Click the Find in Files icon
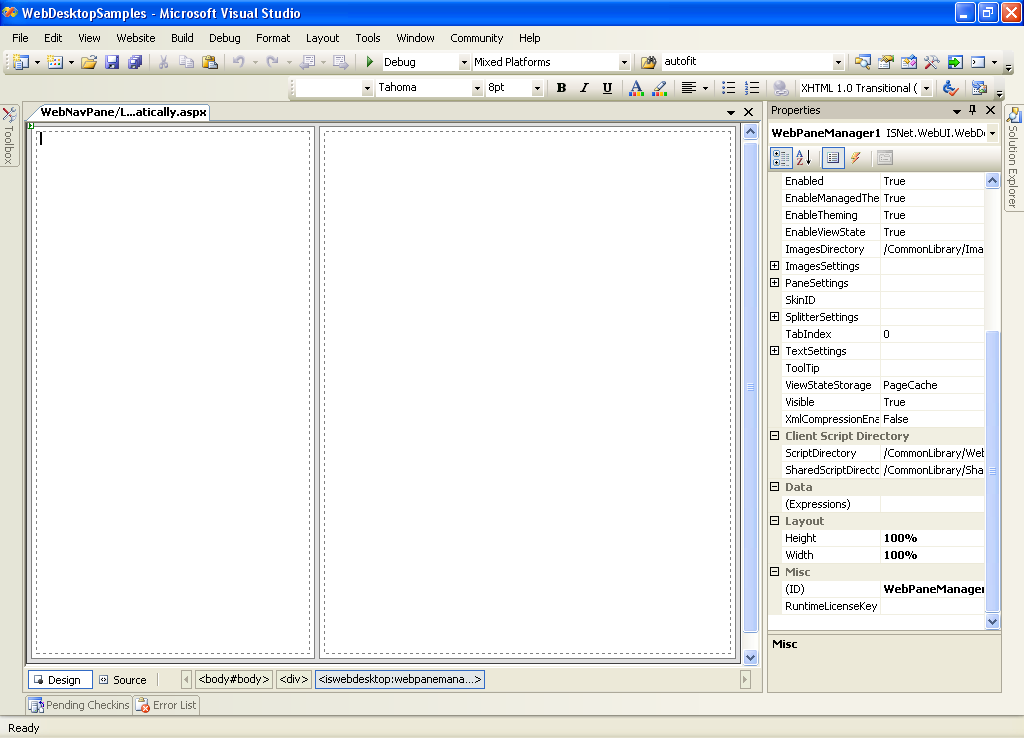 648,62
